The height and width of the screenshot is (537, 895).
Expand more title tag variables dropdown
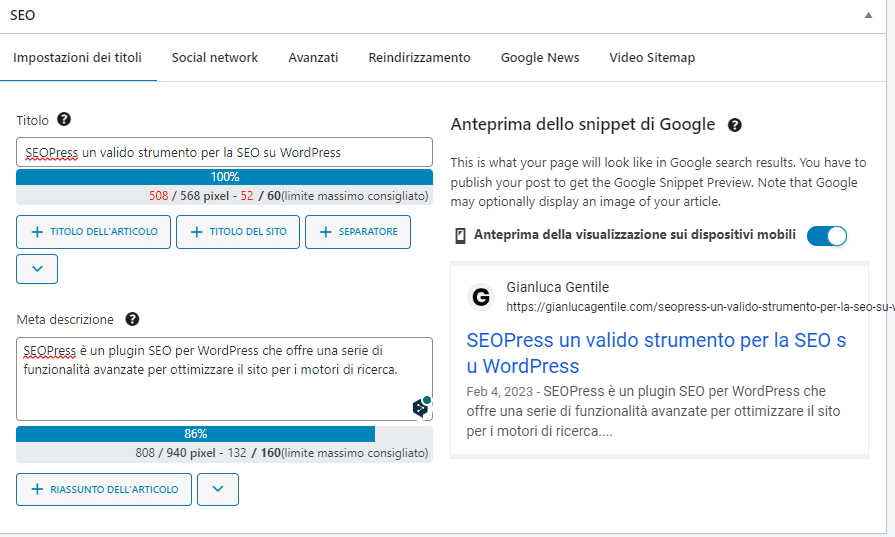(x=37, y=269)
